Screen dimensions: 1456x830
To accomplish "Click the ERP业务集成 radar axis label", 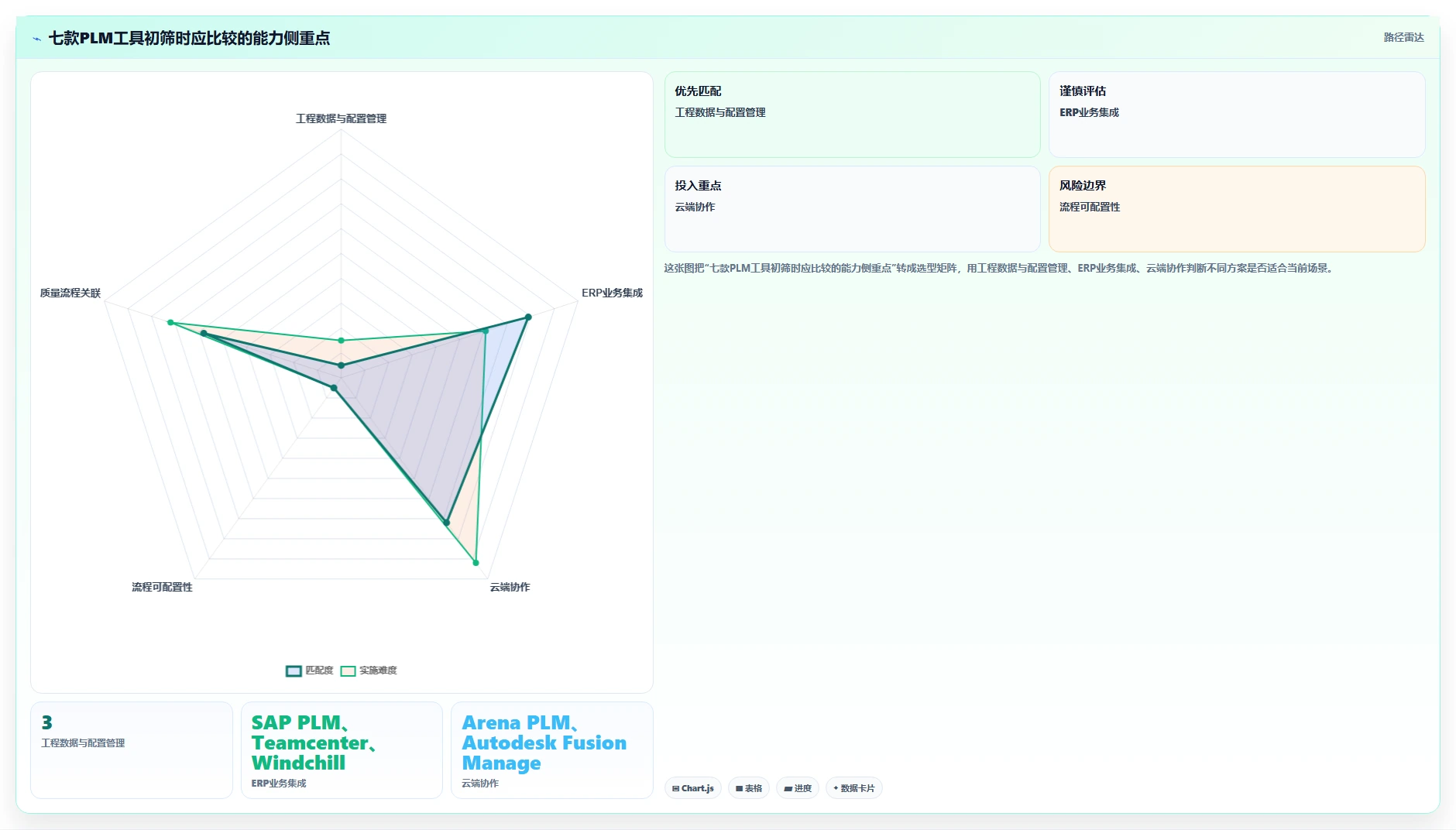I will [612, 293].
